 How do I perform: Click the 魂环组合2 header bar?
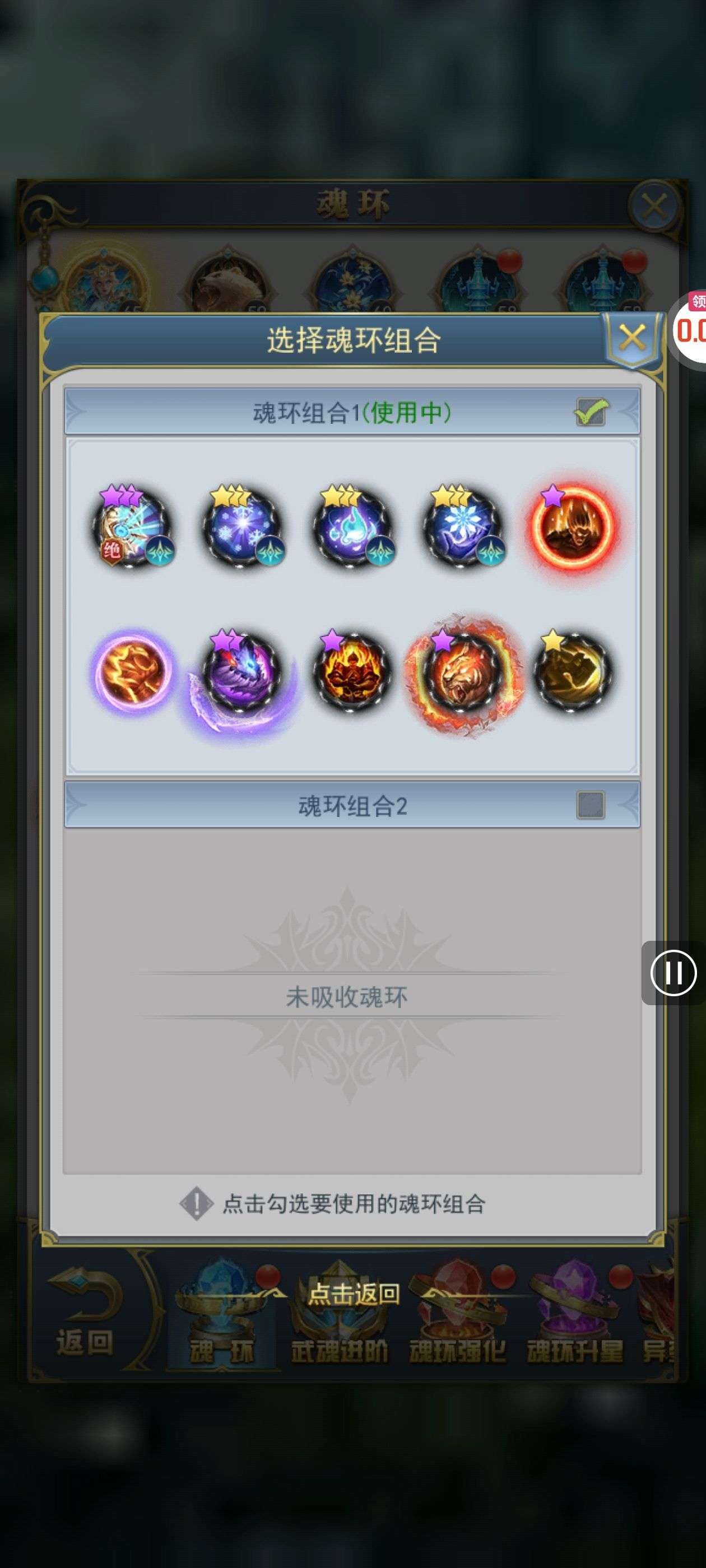pos(352,805)
